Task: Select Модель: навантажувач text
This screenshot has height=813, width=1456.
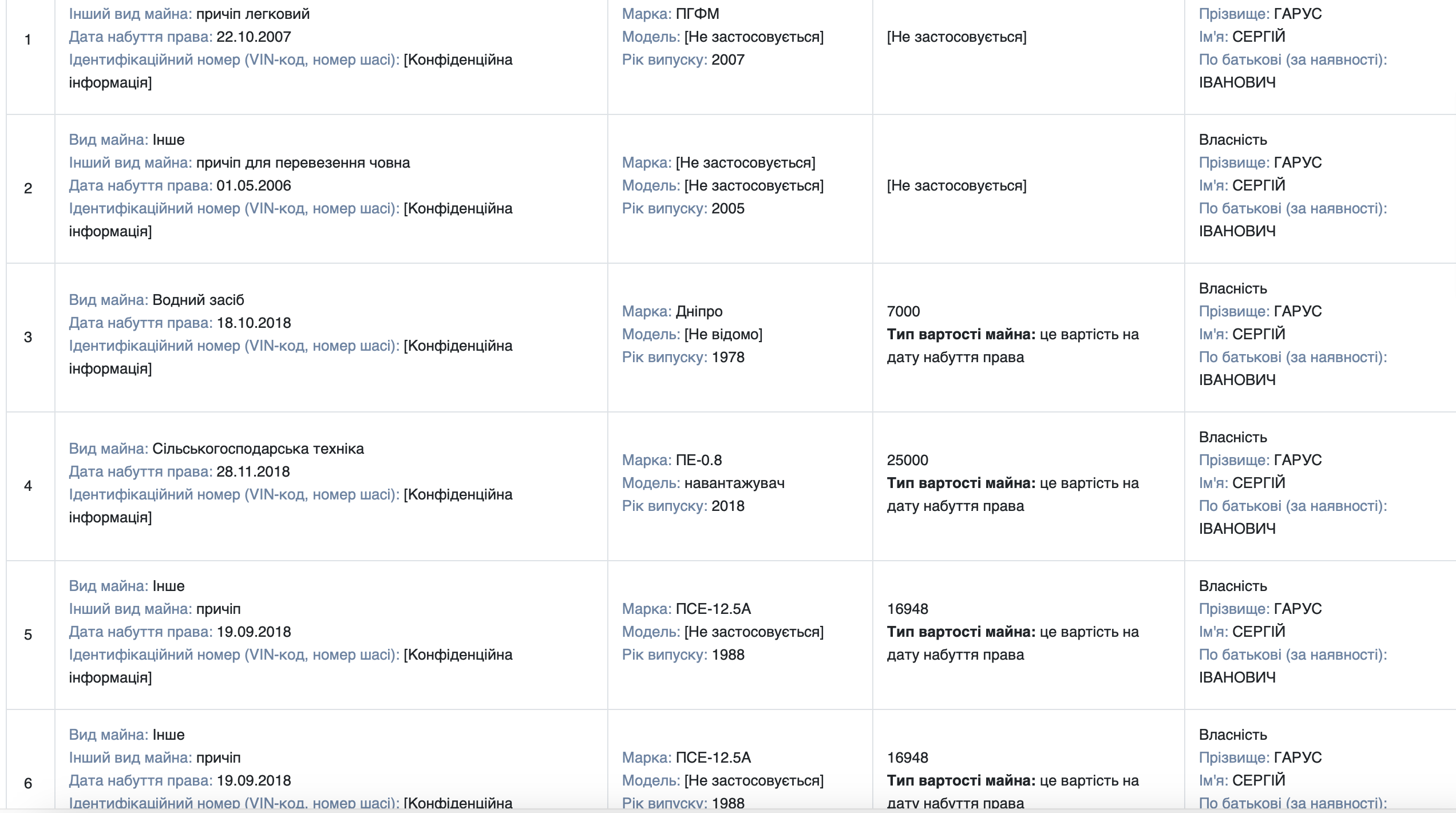Action: tap(703, 483)
